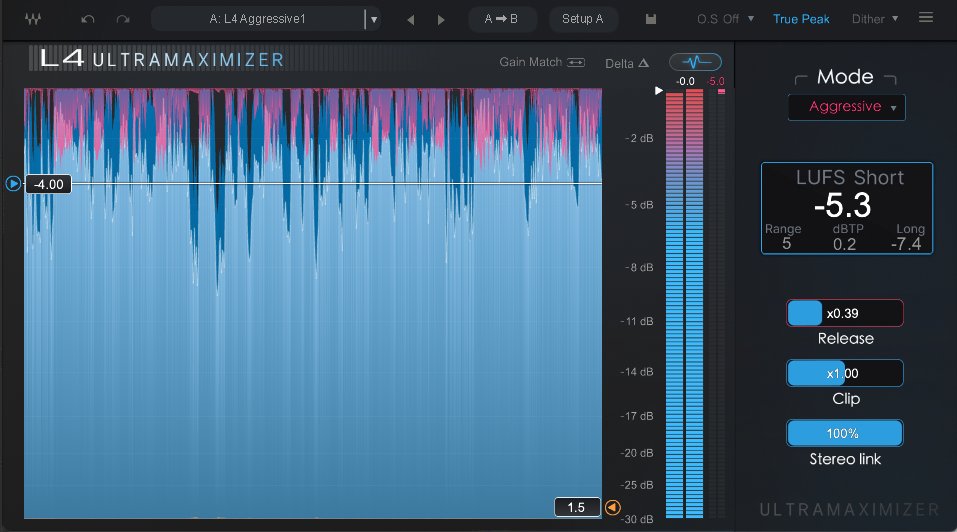Undo the last change
Screen dimensions: 957x532
(88, 20)
